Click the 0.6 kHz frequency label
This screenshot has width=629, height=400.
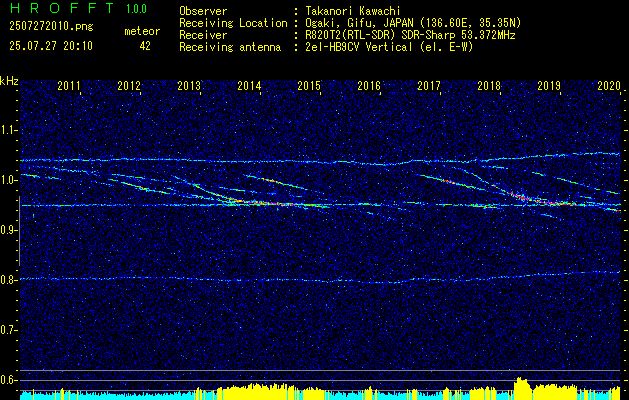[x=9, y=380]
